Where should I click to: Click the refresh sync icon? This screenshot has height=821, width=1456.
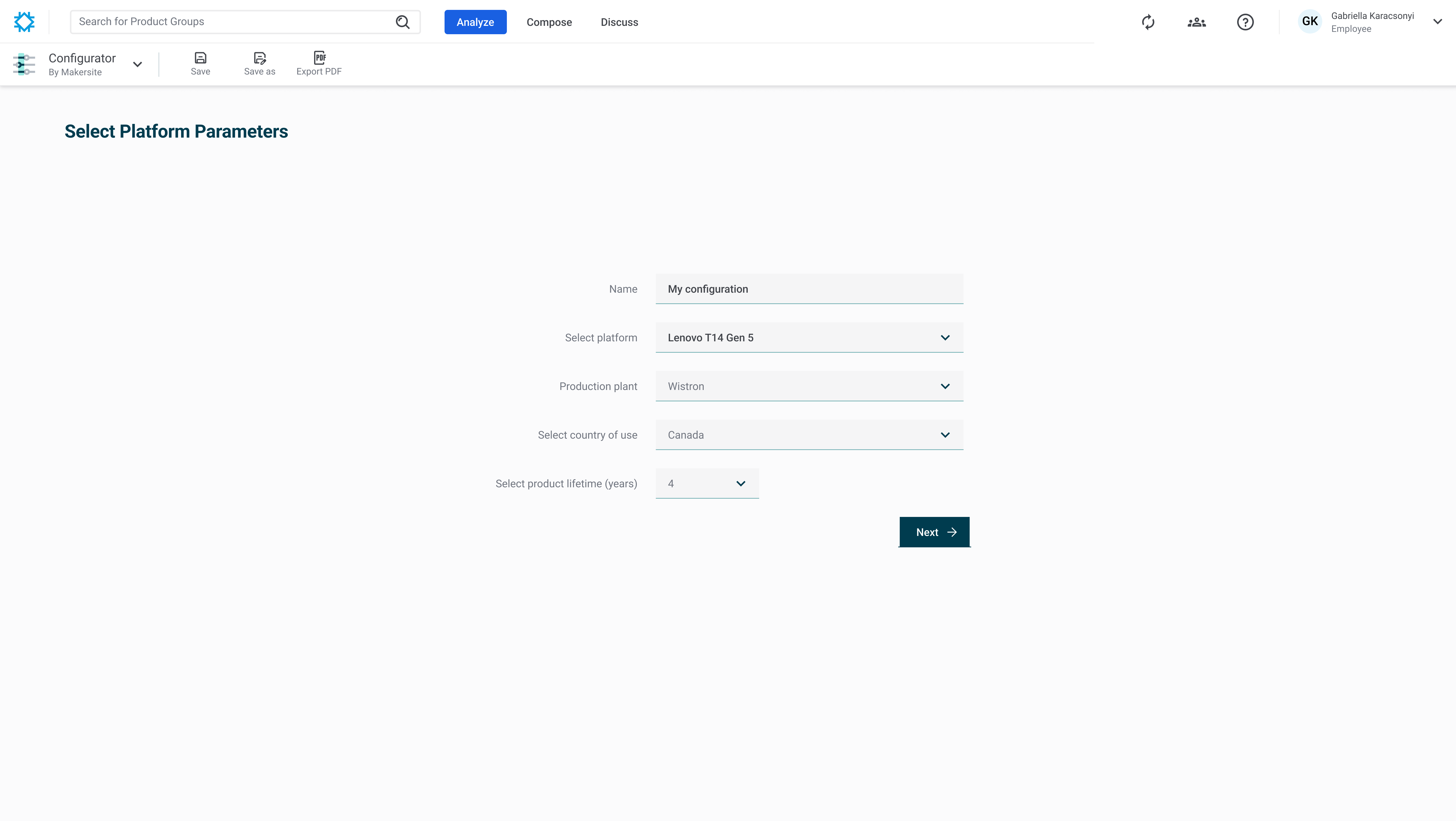(1148, 22)
